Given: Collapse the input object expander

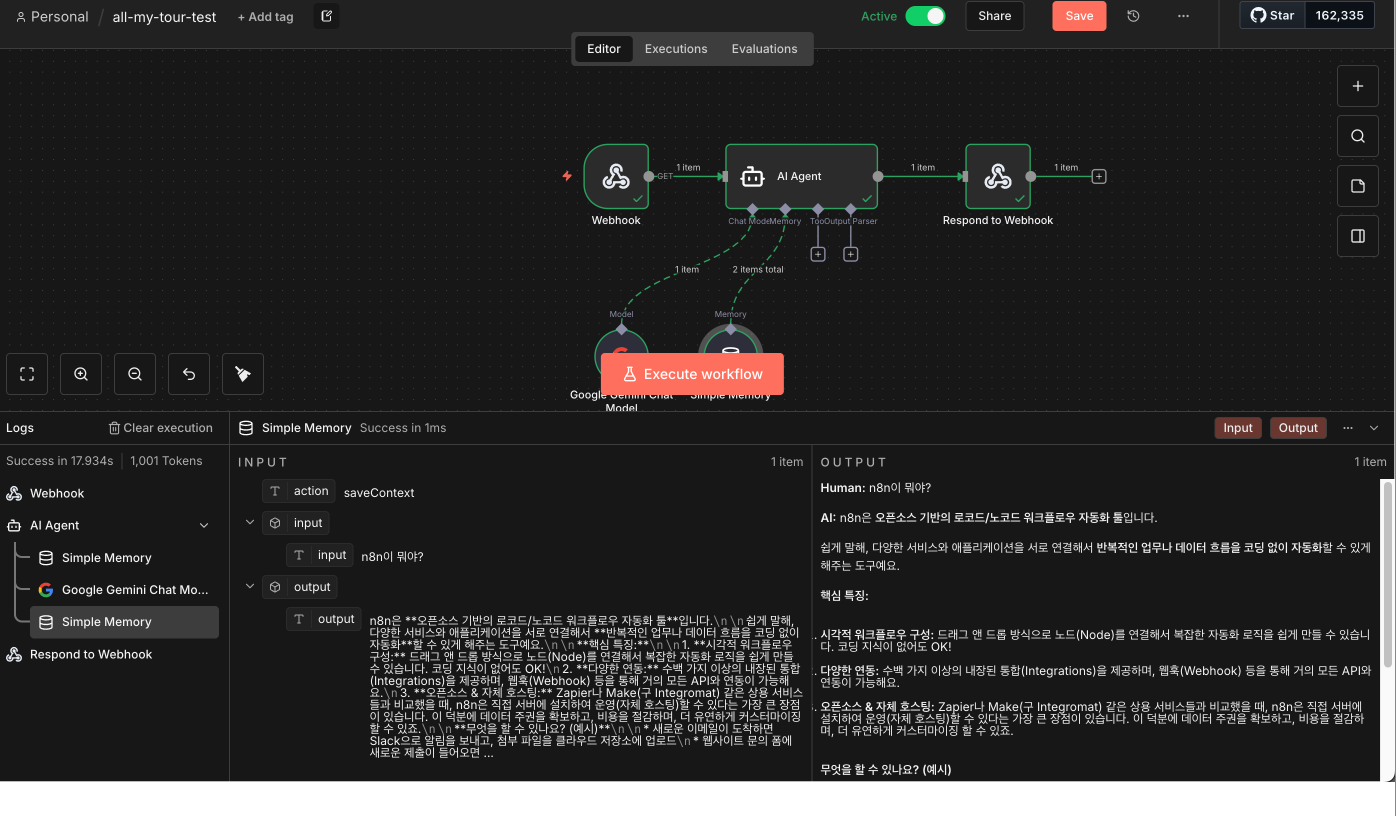Looking at the screenshot, I should tap(250, 522).
